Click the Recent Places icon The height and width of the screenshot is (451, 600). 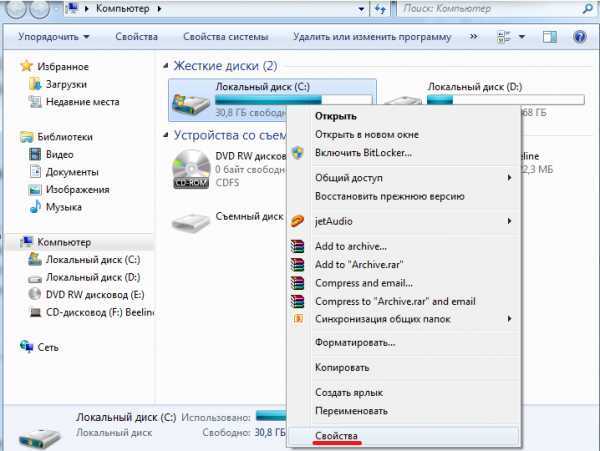[35, 101]
